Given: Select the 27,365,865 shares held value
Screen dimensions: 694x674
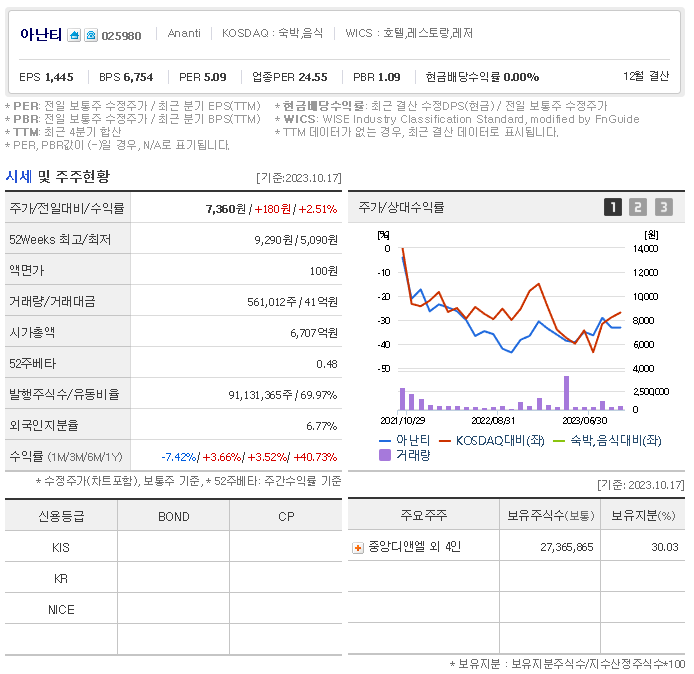Looking at the screenshot, I should point(567,547).
